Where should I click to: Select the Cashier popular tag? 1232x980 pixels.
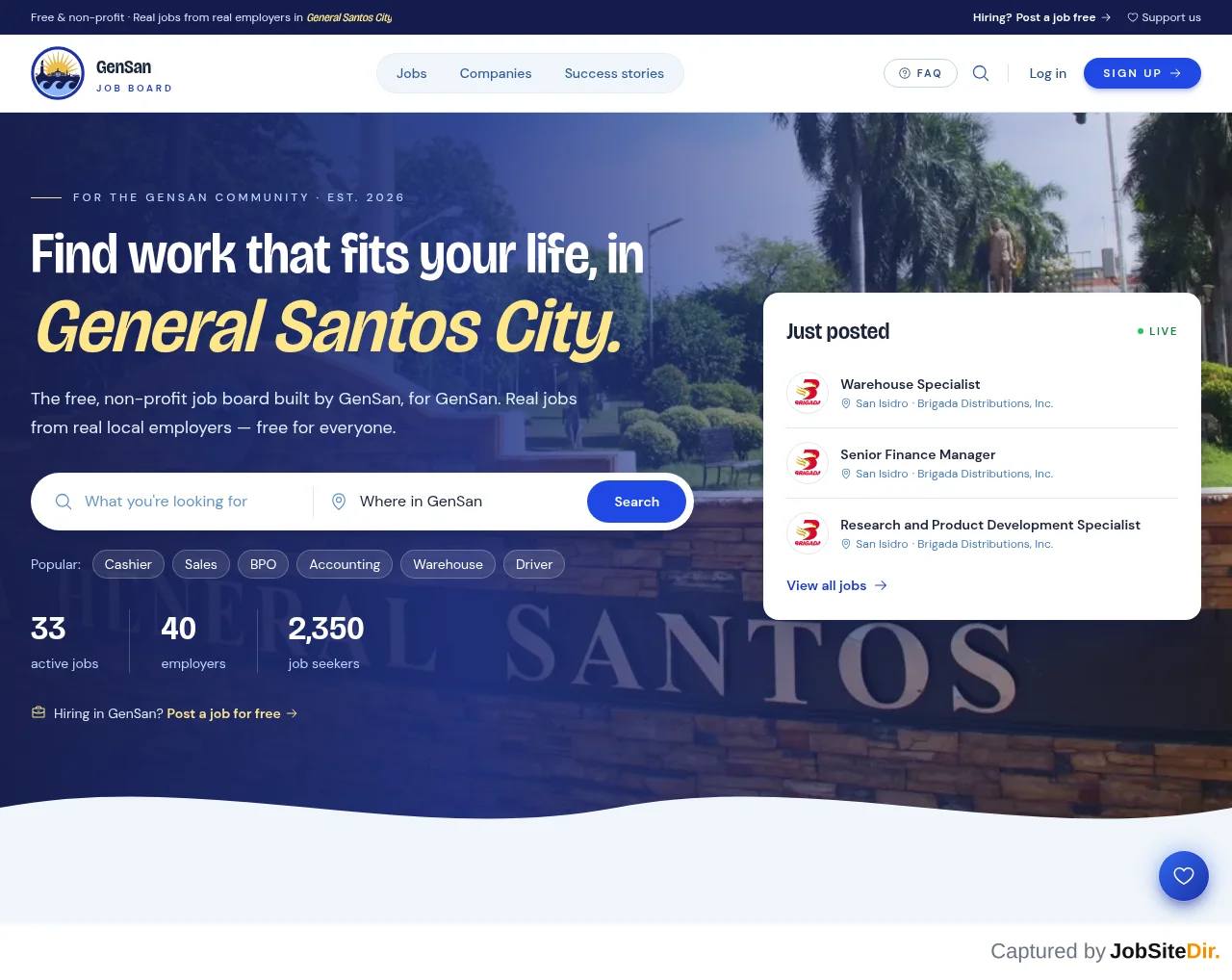click(128, 564)
